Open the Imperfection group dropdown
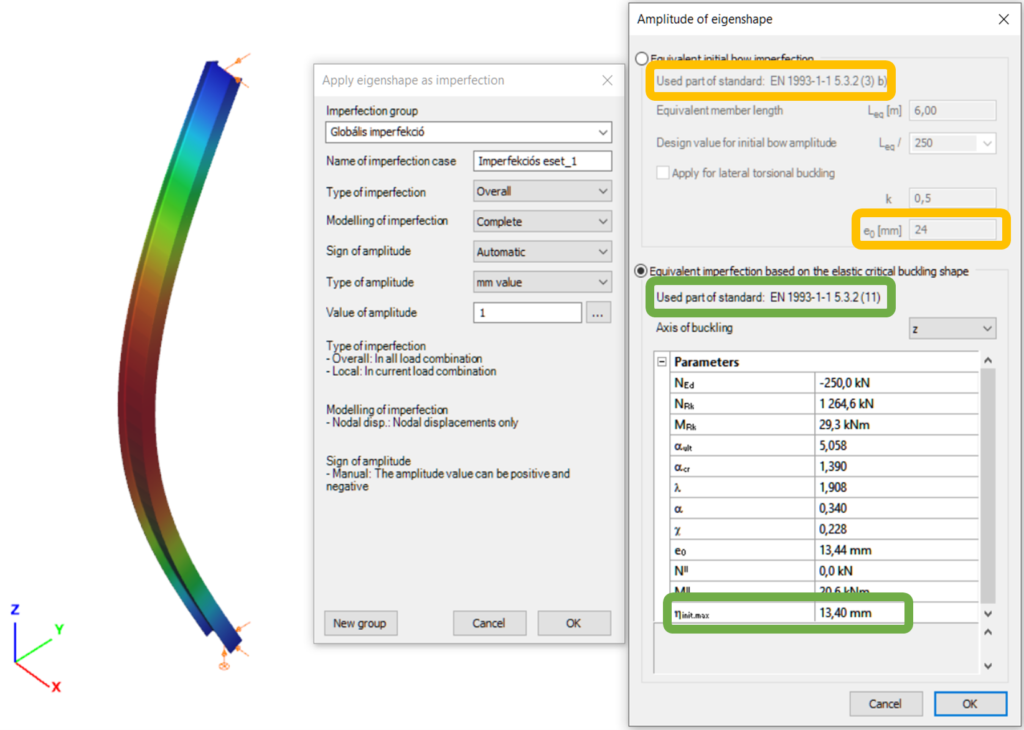The image size is (1024, 730). click(x=468, y=132)
